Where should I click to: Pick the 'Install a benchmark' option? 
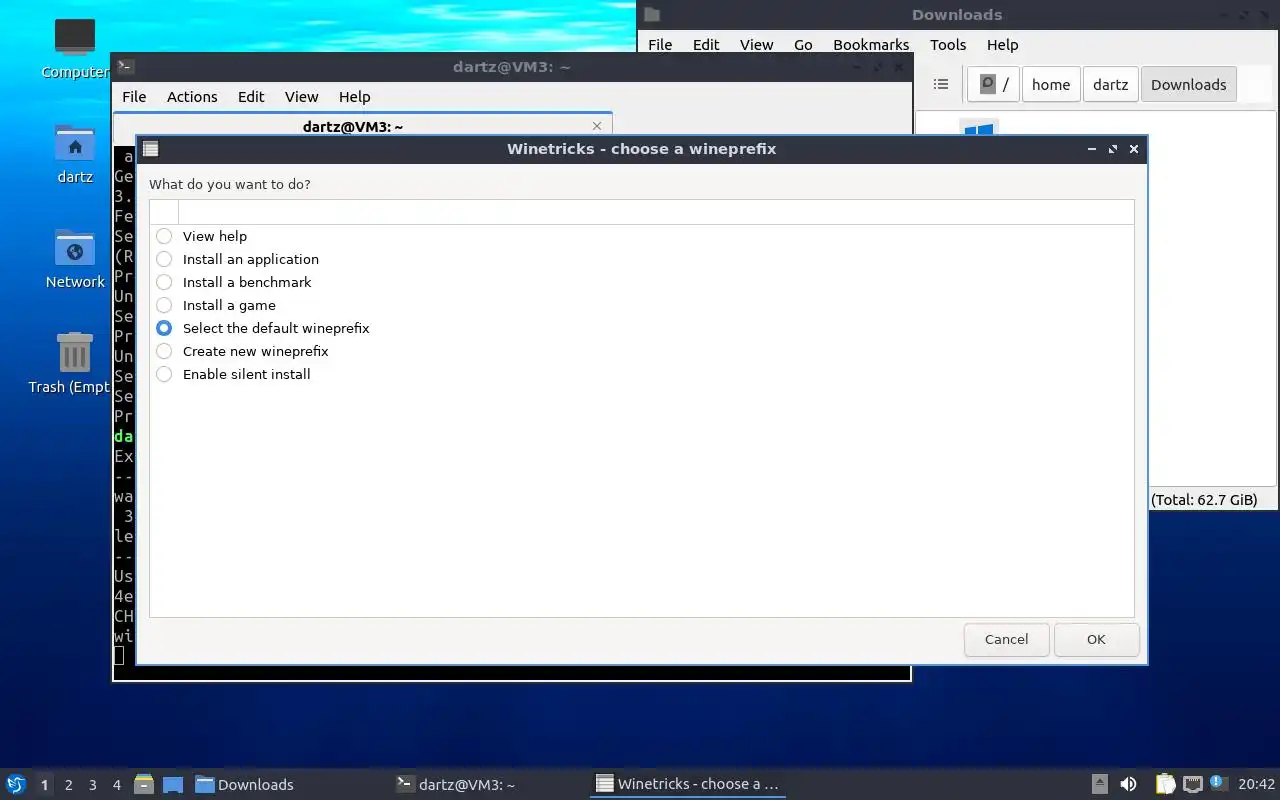click(x=164, y=282)
